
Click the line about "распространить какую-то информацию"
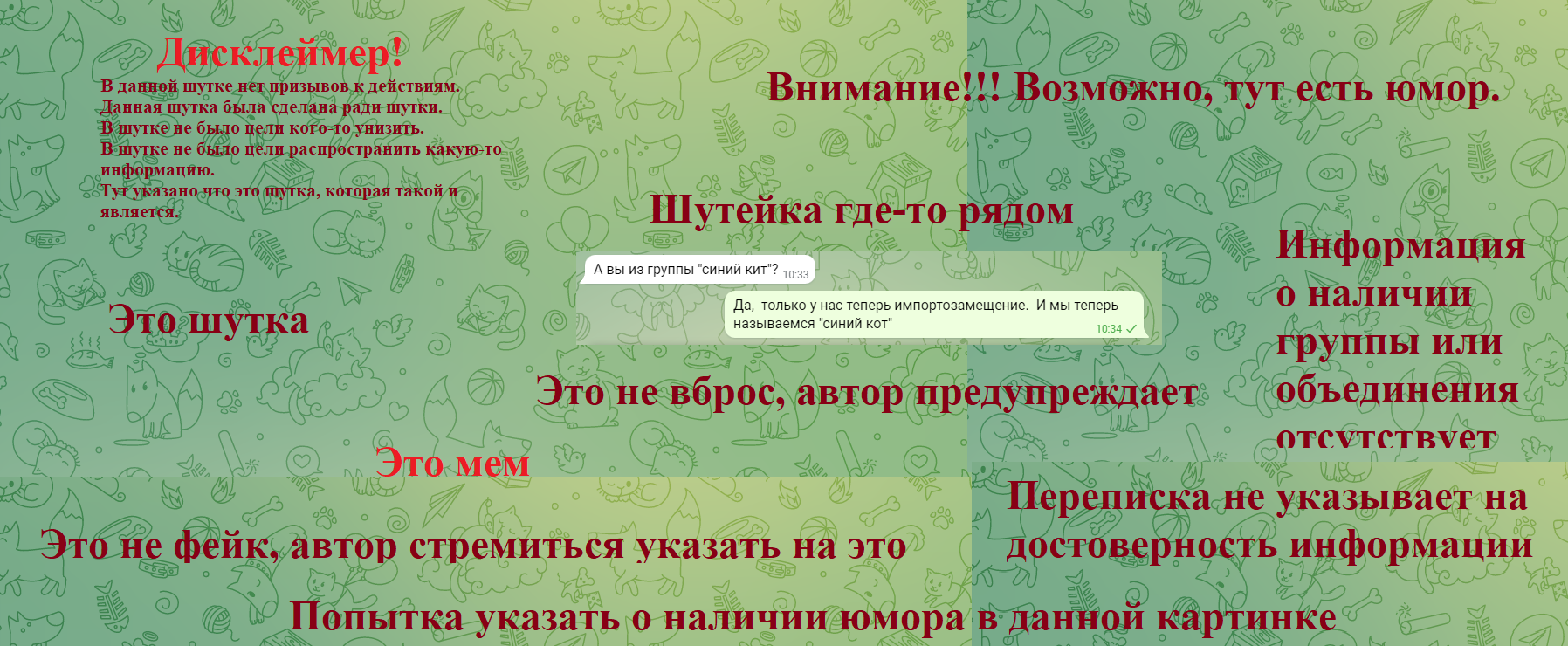(301, 160)
